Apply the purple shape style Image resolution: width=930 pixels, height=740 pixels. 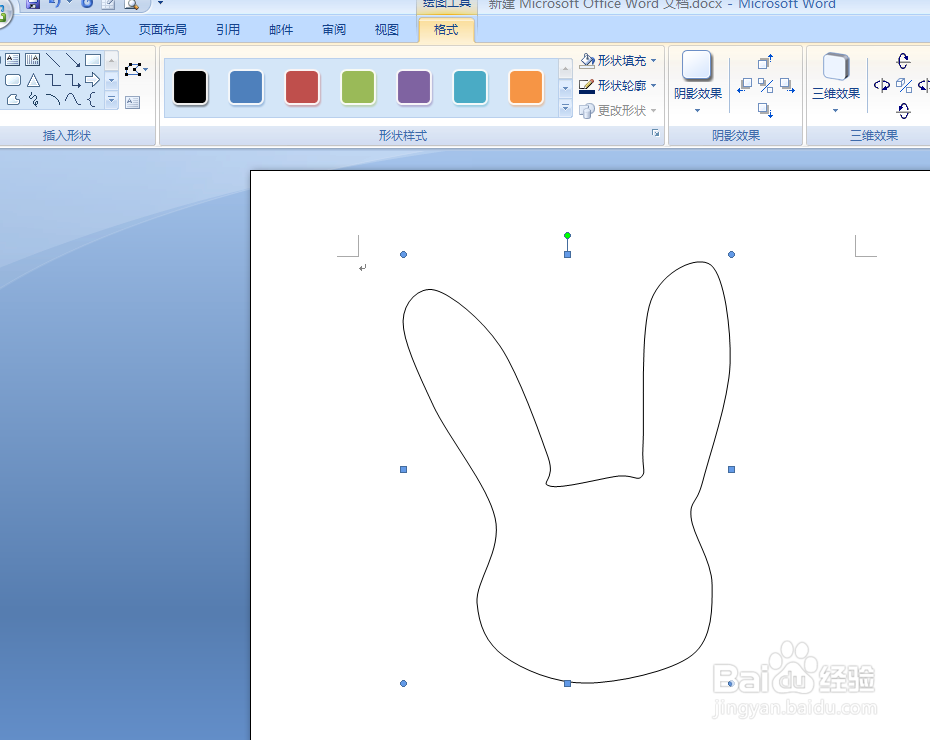click(414, 87)
